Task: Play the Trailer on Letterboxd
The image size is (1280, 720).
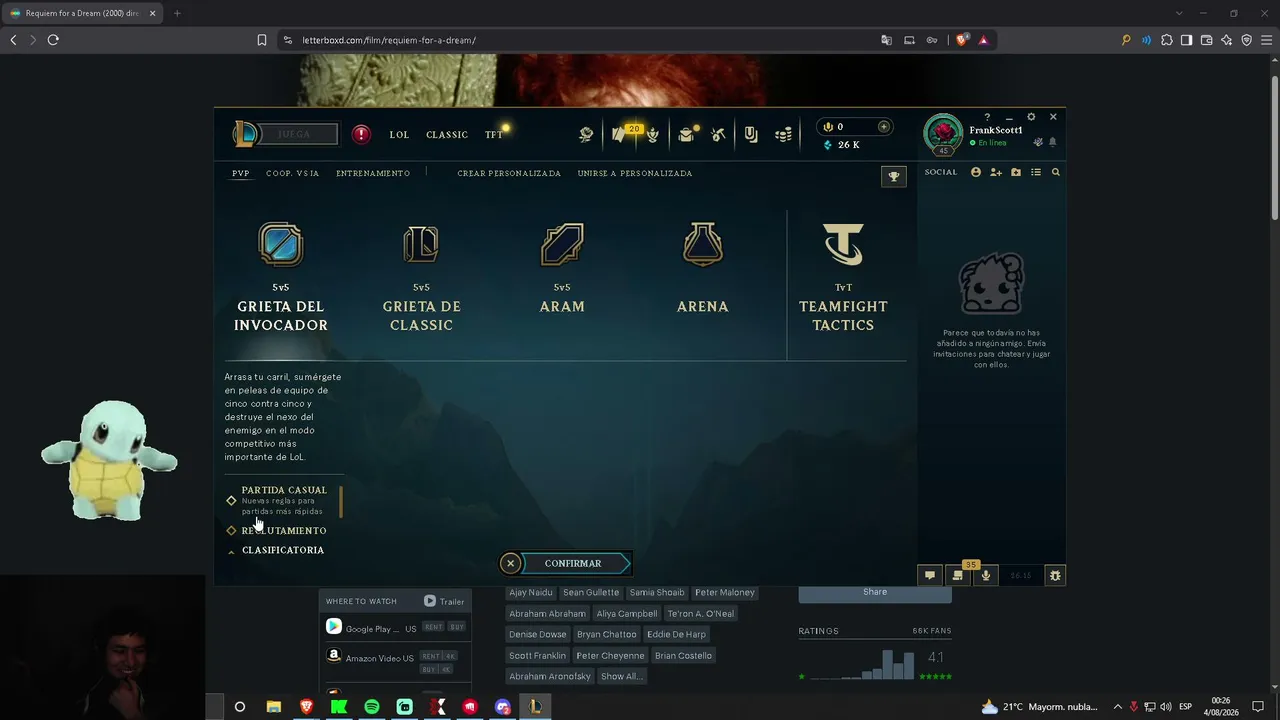Action: pyautogui.click(x=444, y=601)
